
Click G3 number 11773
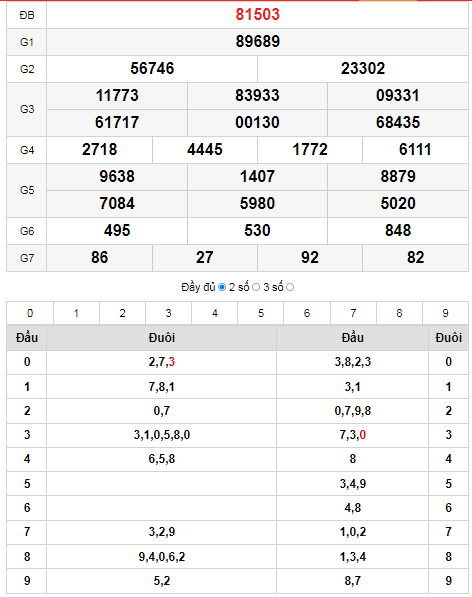click(117, 96)
